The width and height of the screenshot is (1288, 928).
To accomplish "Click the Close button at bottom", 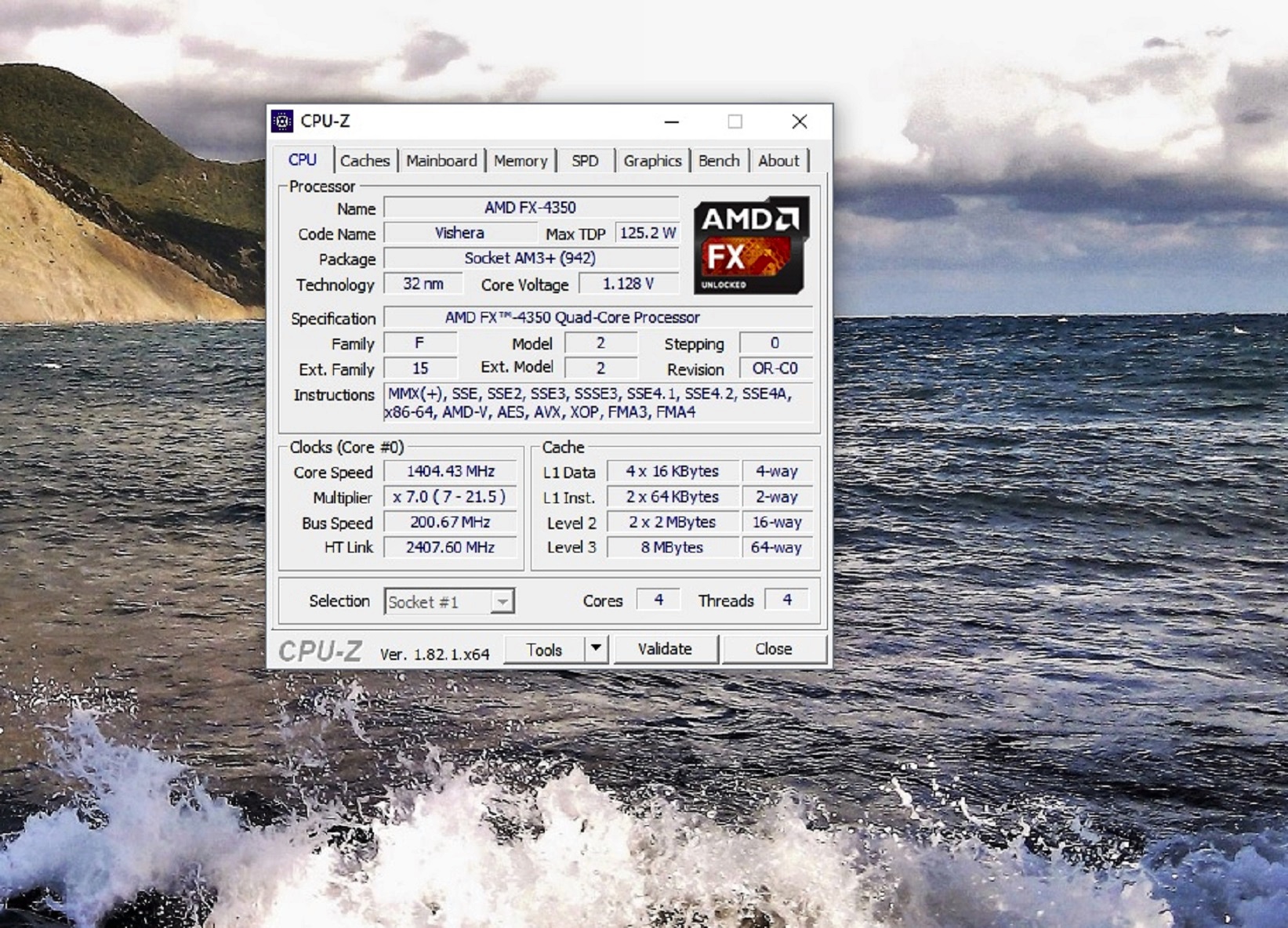I will (774, 649).
